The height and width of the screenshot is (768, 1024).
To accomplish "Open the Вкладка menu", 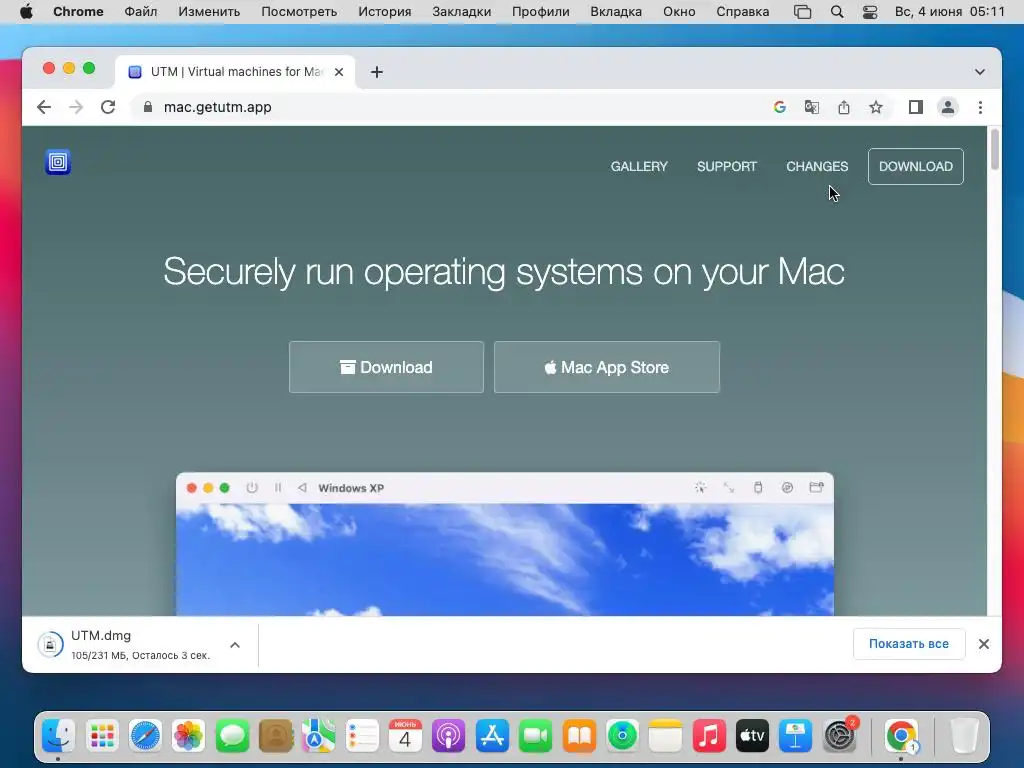I will (616, 12).
